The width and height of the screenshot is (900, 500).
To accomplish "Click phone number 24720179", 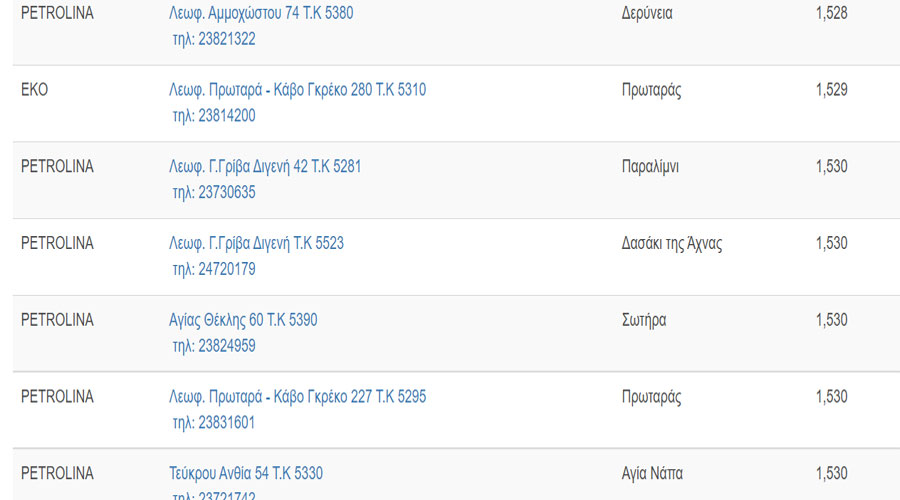I will [x=213, y=269].
